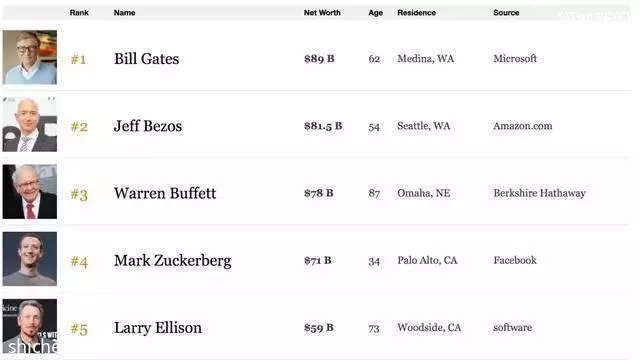
Task: Sort by the Rank column header
Action: coord(79,13)
